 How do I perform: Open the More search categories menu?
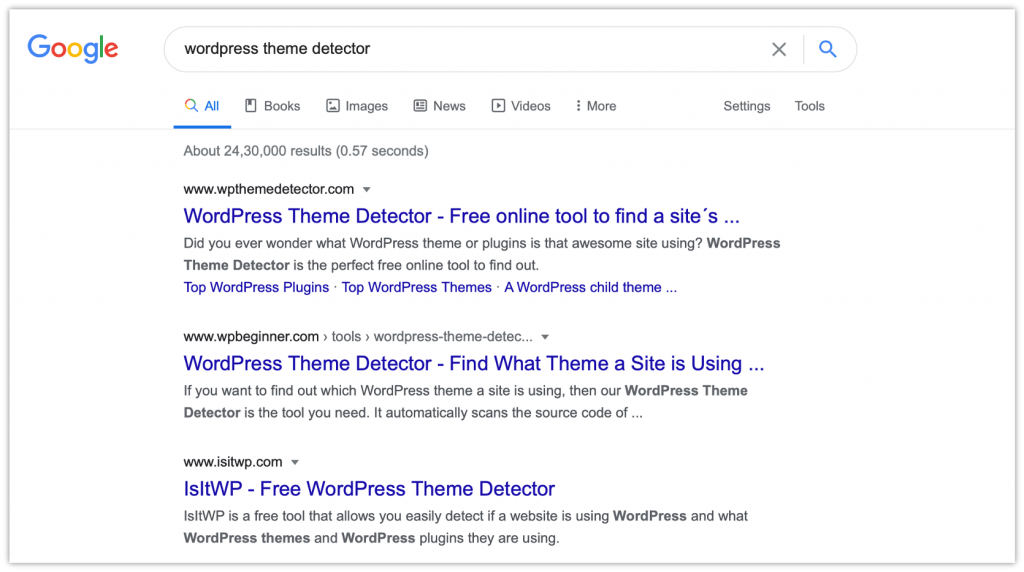[x=596, y=106]
